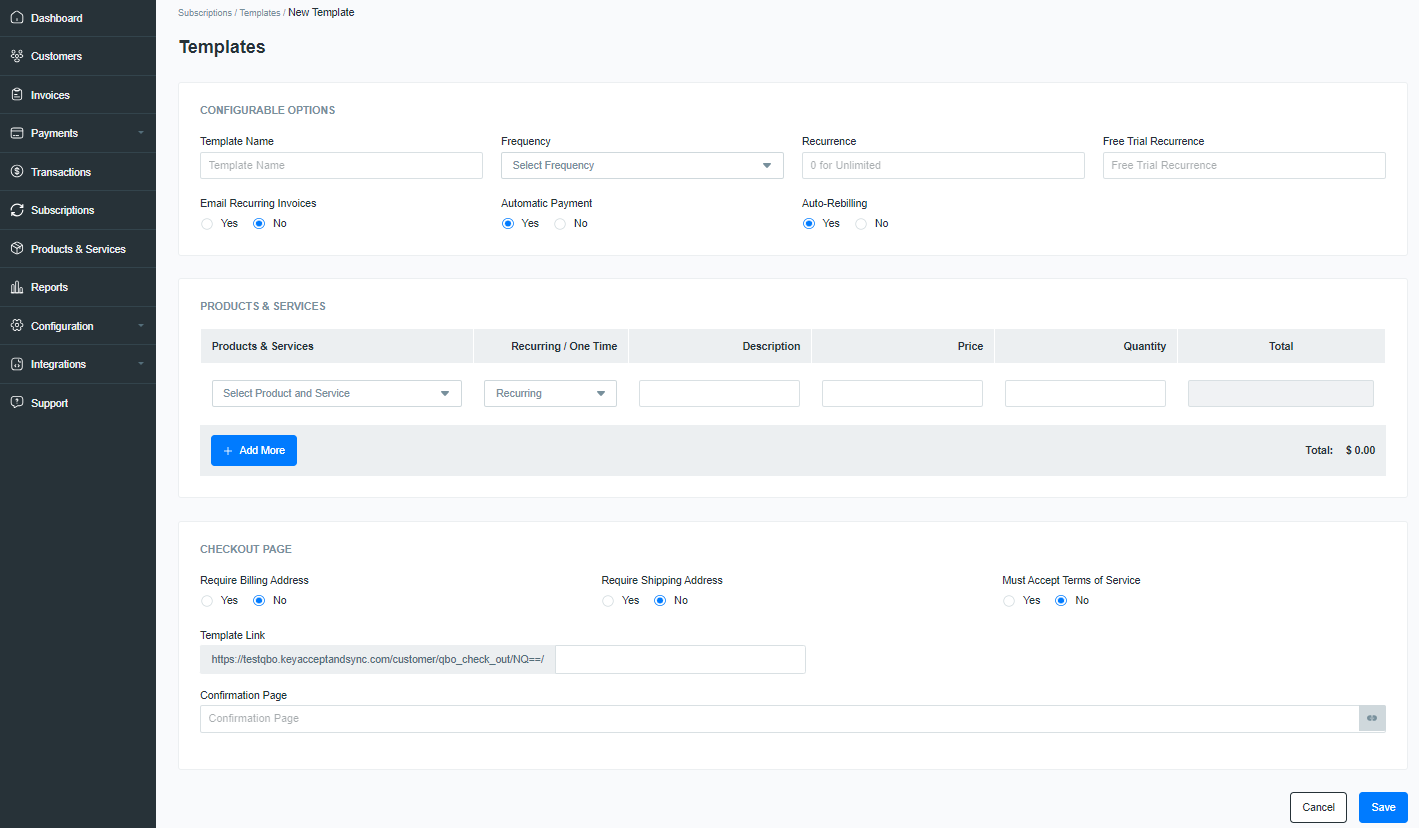Click Subscriptions breadcrumb link
Screen dimensions: 1419x828
[204, 13]
